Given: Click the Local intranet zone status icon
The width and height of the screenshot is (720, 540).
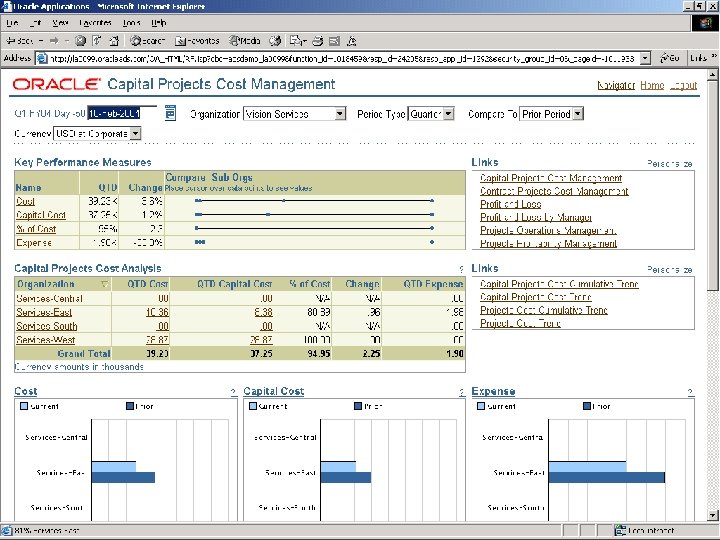Looking at the screenshot, I should point(620,530).
